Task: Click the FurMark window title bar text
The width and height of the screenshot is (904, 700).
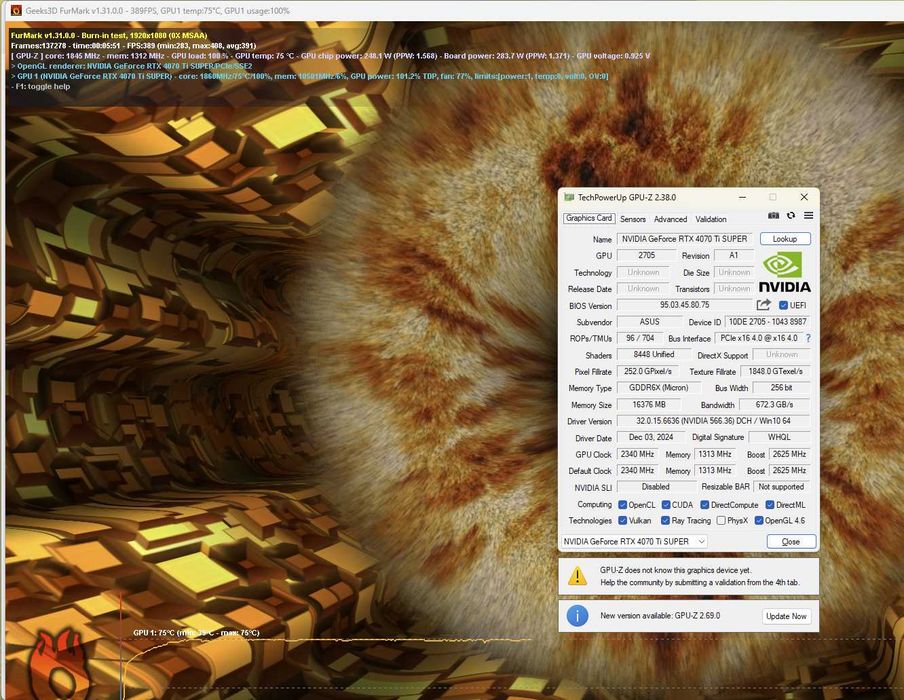Action: coord(157,10)
